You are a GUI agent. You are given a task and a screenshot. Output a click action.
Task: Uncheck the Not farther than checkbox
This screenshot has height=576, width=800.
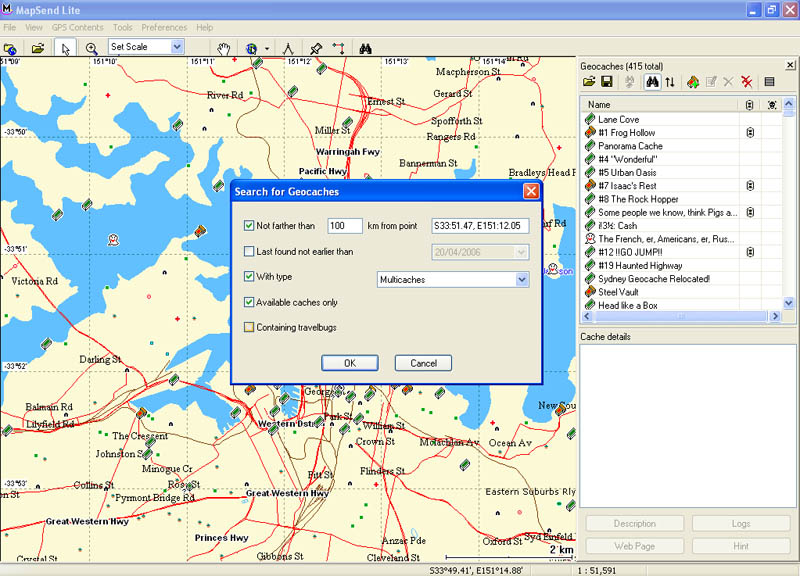[250, 226]
